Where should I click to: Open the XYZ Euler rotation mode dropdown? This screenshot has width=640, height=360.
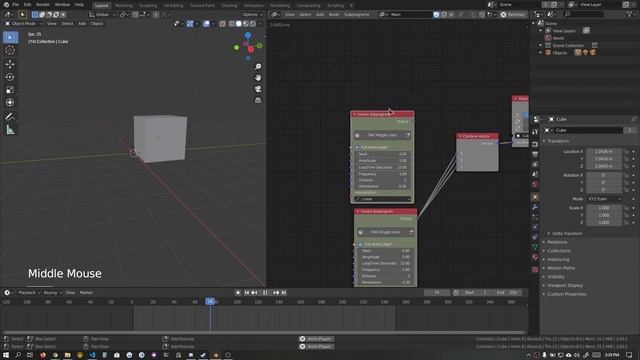(604, 199)
